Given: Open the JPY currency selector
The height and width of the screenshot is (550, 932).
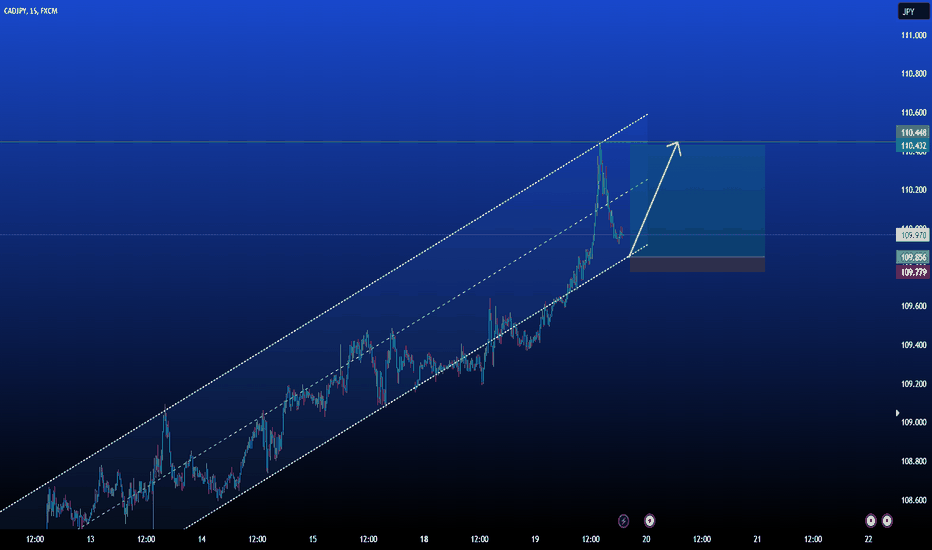Looking at the screenshot, I should coord(913,11).
